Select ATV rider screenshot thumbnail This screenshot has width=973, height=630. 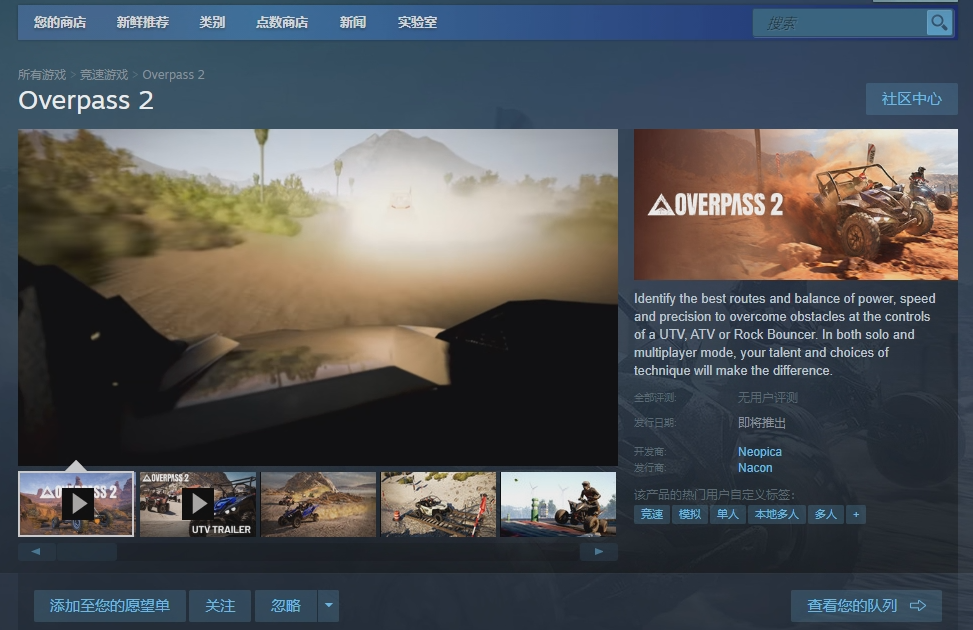[x=558, y=504]
